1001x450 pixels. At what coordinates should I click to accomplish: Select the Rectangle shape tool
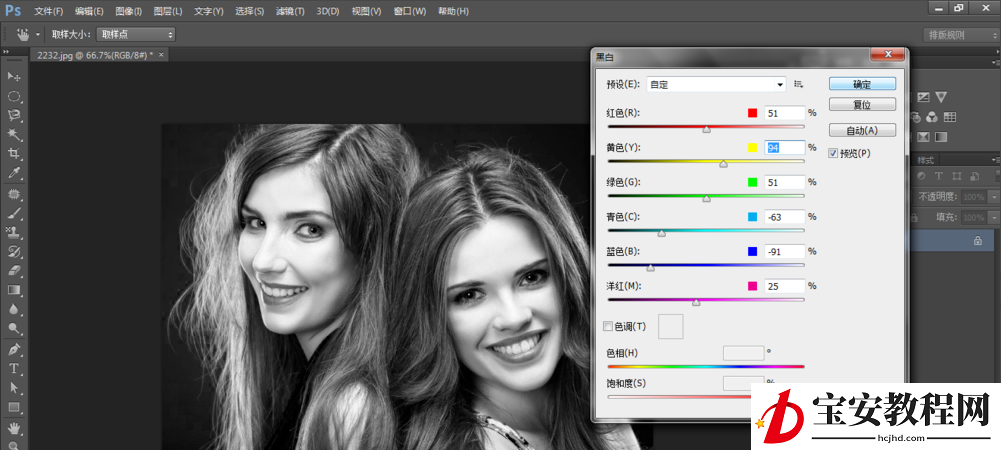(x=14, y=407)
